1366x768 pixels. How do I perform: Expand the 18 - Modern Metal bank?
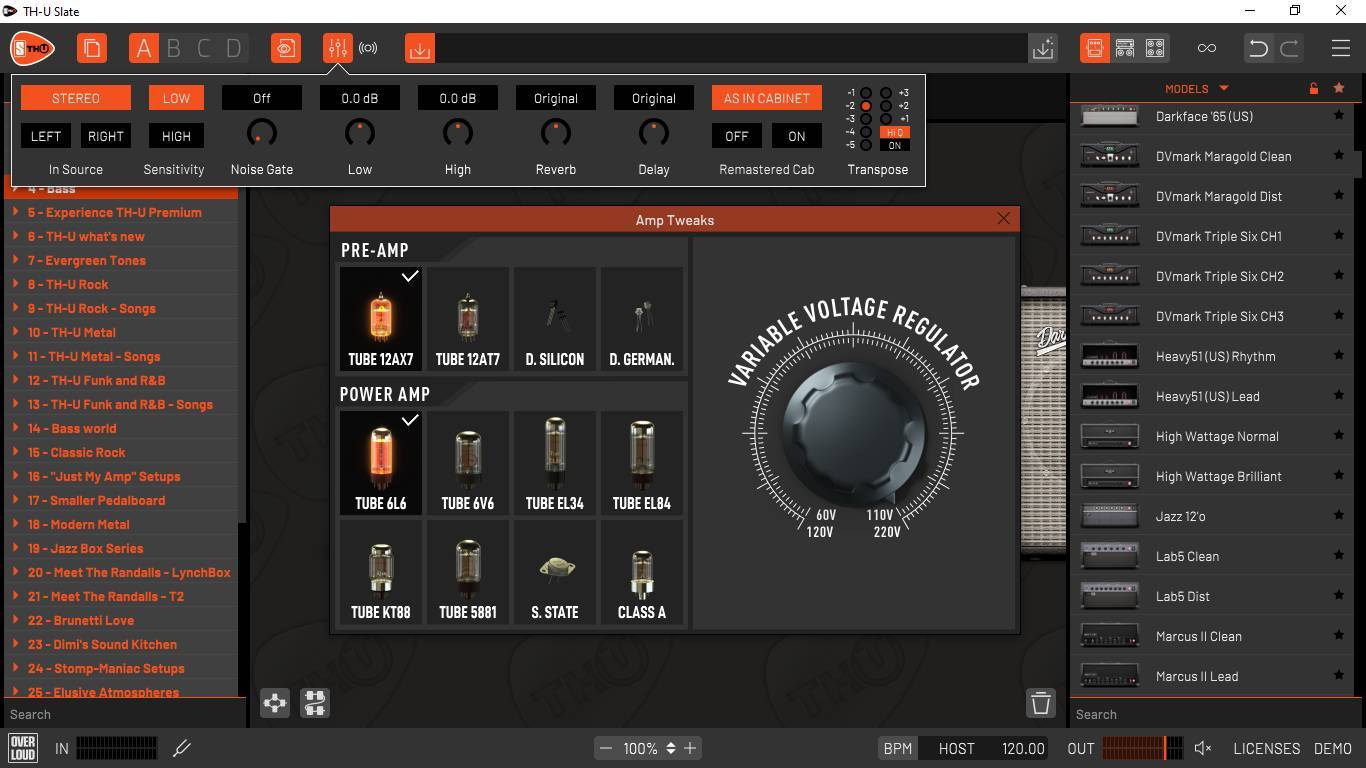click(16, 524)
